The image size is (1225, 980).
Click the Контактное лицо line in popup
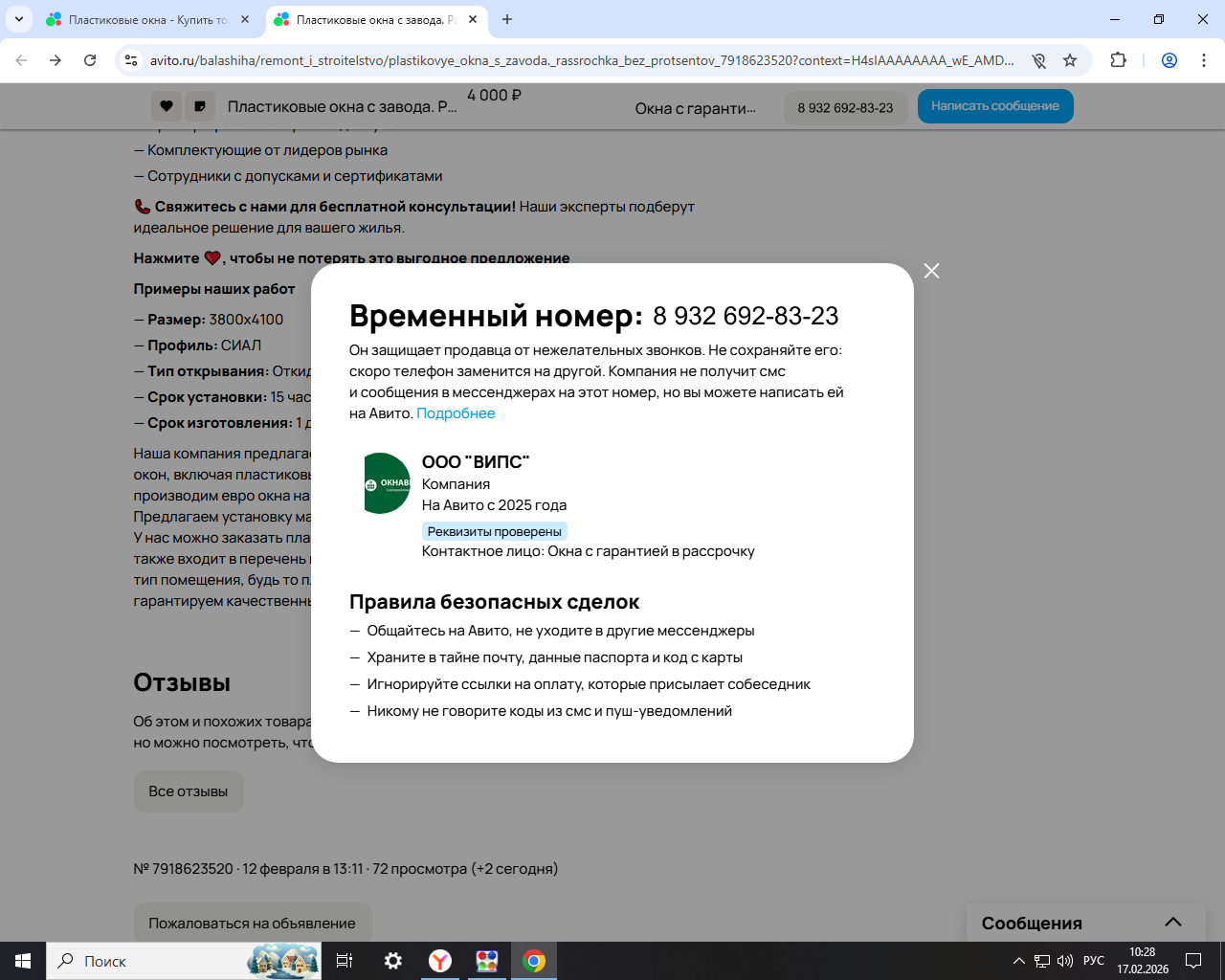589,551
